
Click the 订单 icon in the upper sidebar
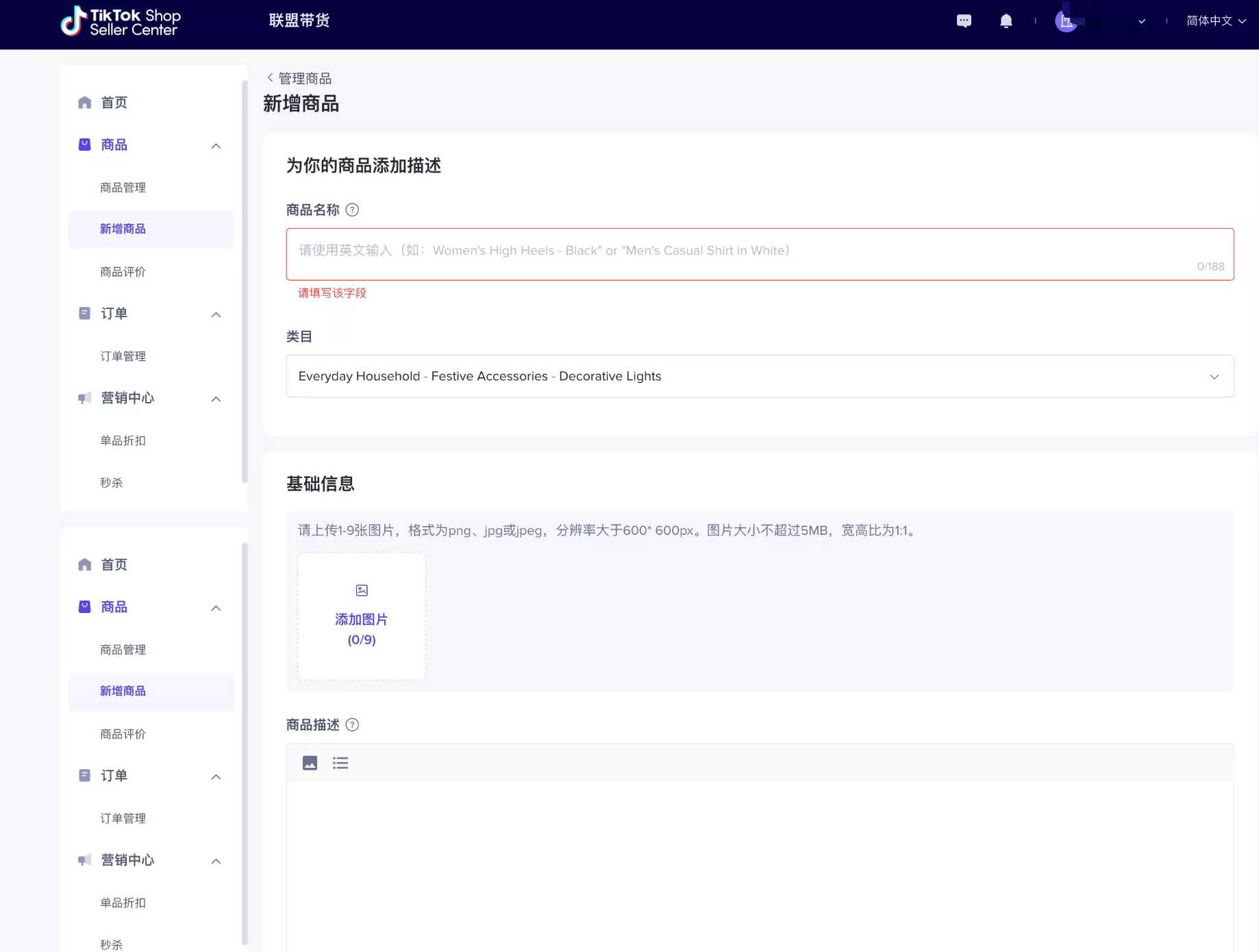pos(85,313)
